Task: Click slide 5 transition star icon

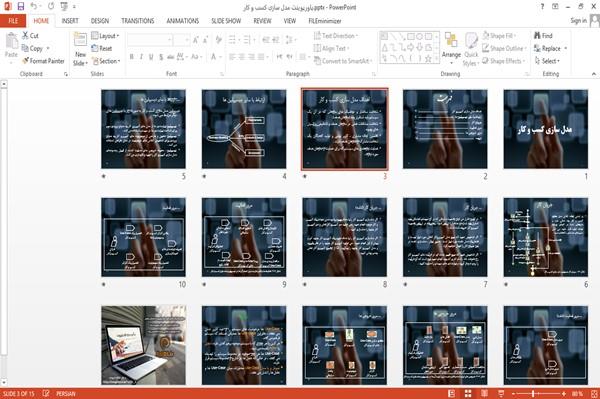Action: click(104, 176)
